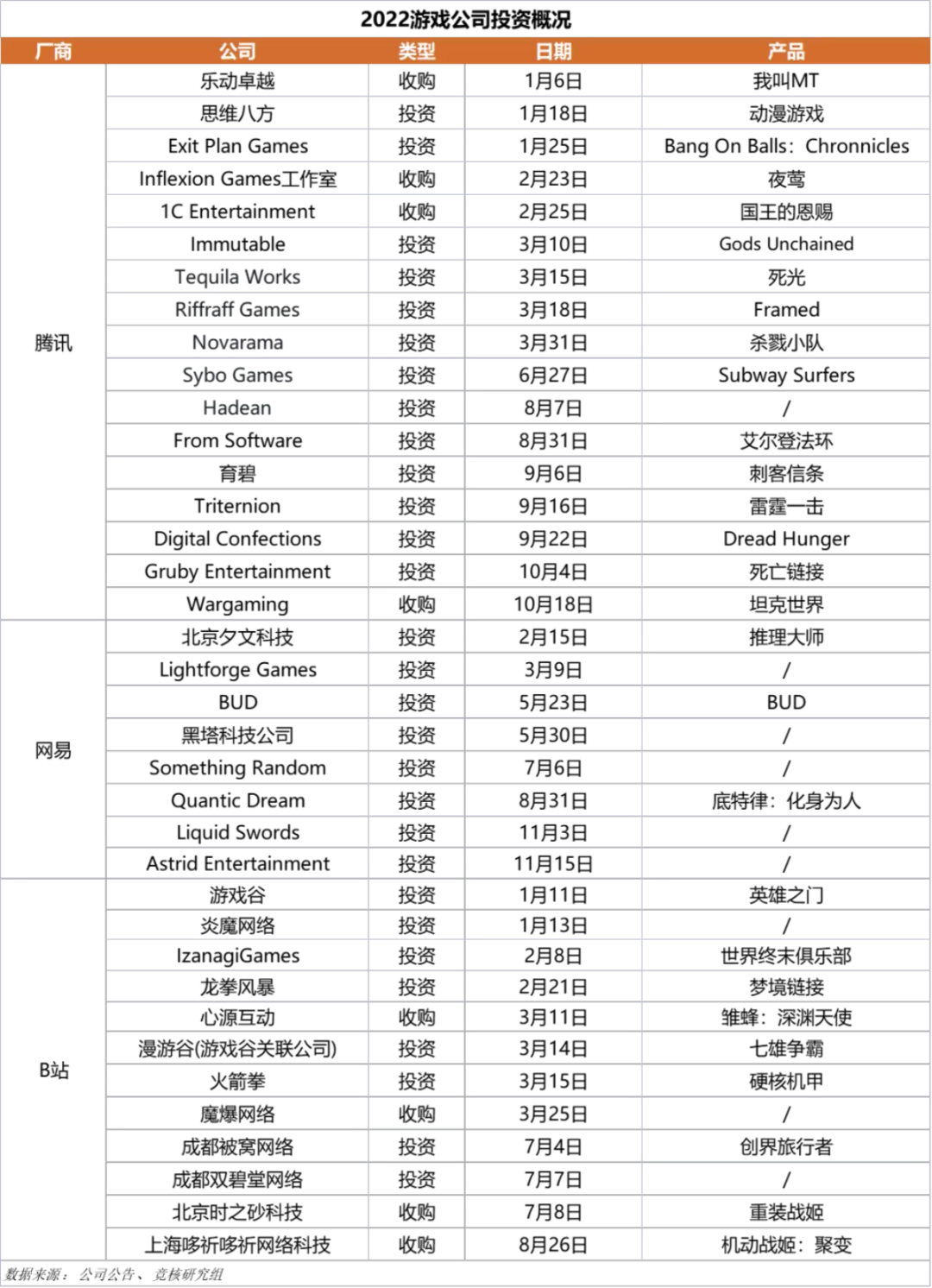Select the 乐动卓越 company cell
This screenshot has width=932, height=1288.
pos(237,81)
